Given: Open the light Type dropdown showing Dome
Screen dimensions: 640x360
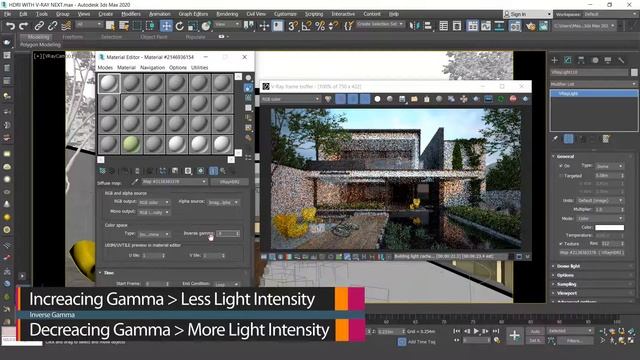Looking at the screenshot, I should 609,166.
